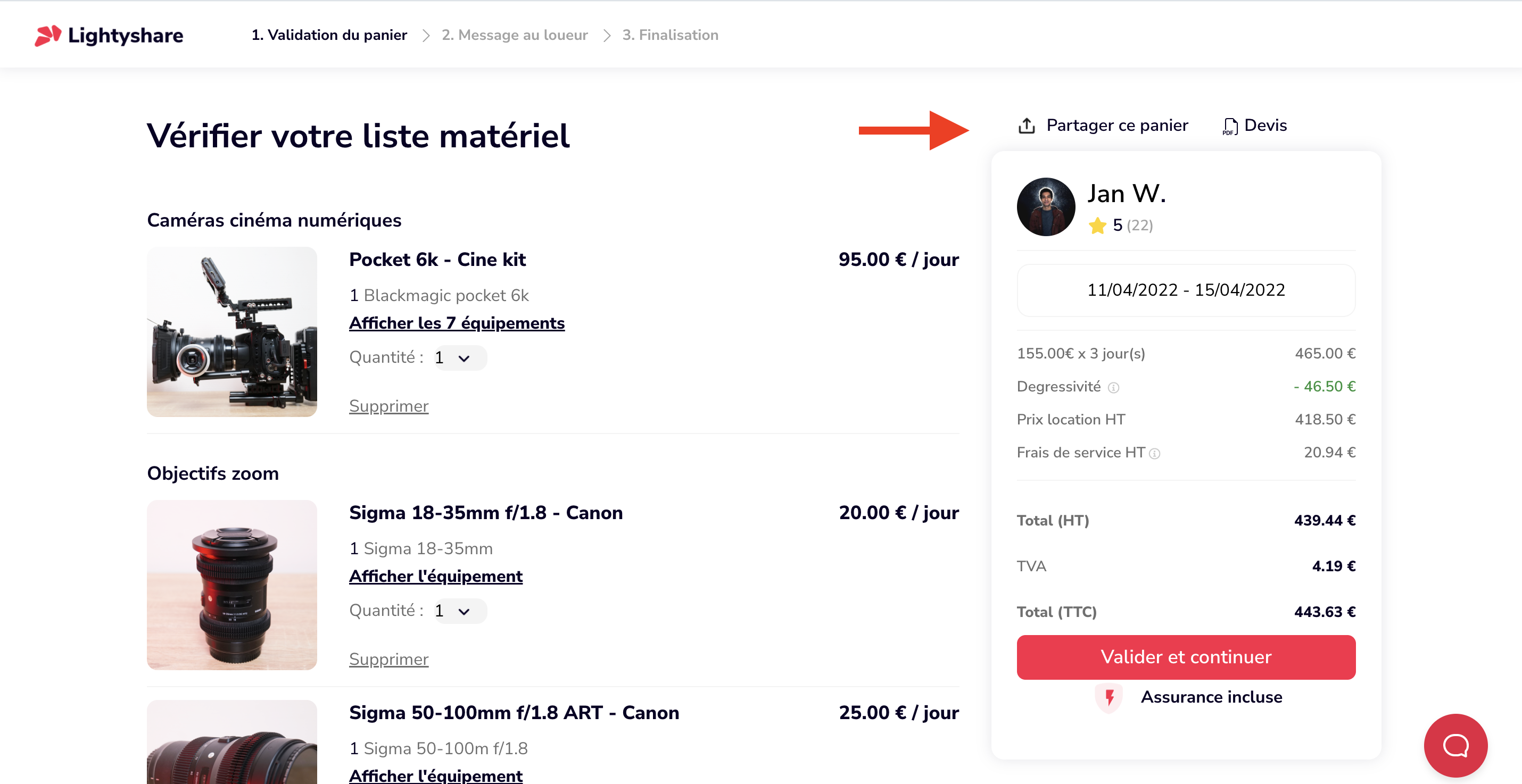Open quantity dropdown for Sigma 18-35mm
This screenshot has width=1522, height=784.
pyautogui.click(x=460, y=611)
